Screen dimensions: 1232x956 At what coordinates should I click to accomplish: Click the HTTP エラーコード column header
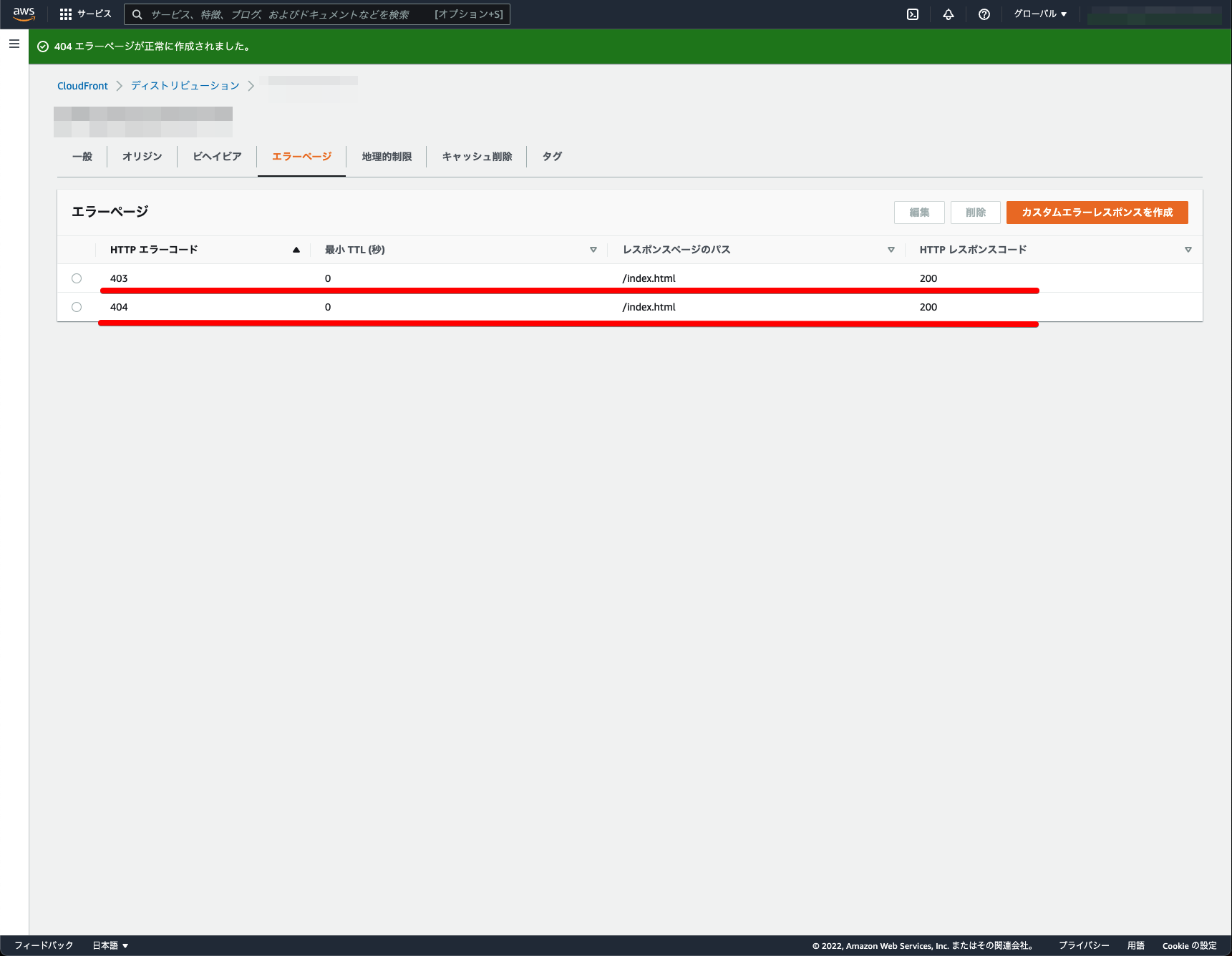(x=154, y=250)
